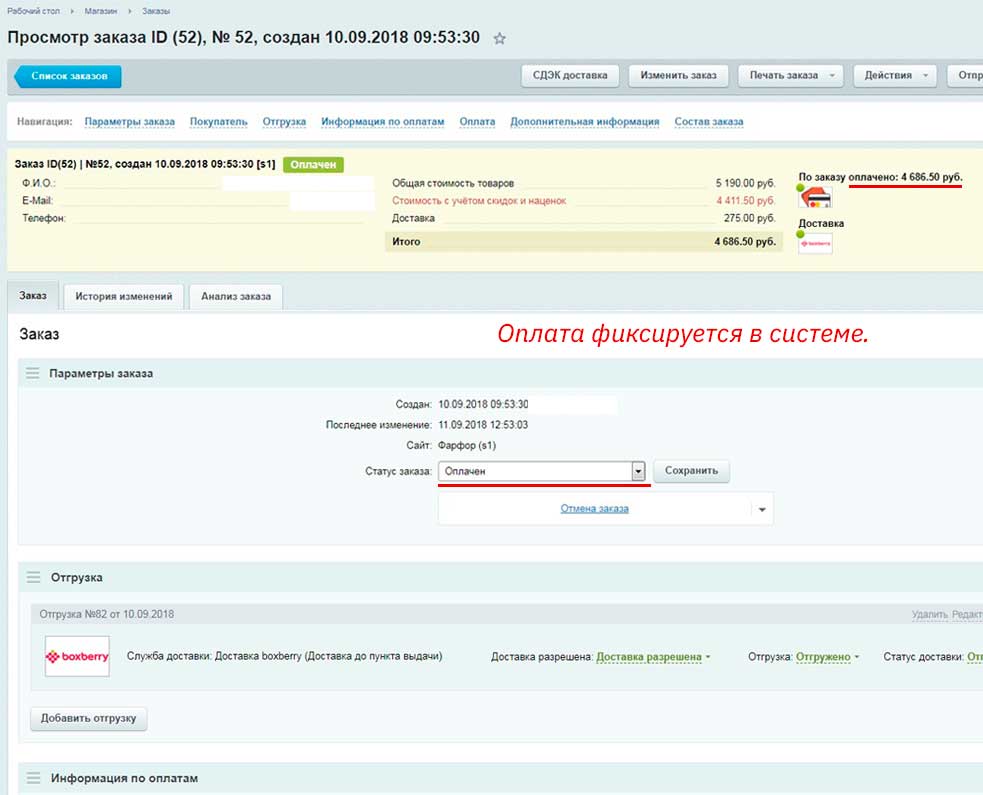
Task: Jump to Информация по оплатам link
Action: 382,122
